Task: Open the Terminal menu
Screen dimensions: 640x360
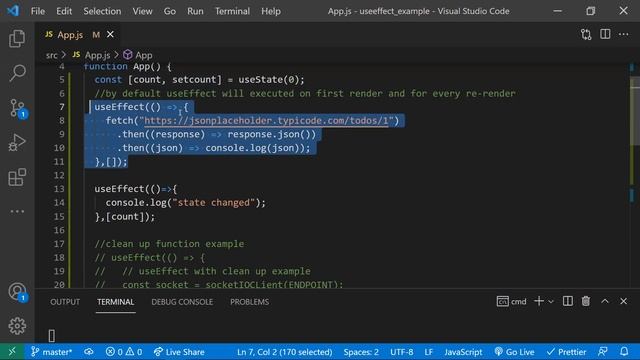Action: (x=232, y=11)
